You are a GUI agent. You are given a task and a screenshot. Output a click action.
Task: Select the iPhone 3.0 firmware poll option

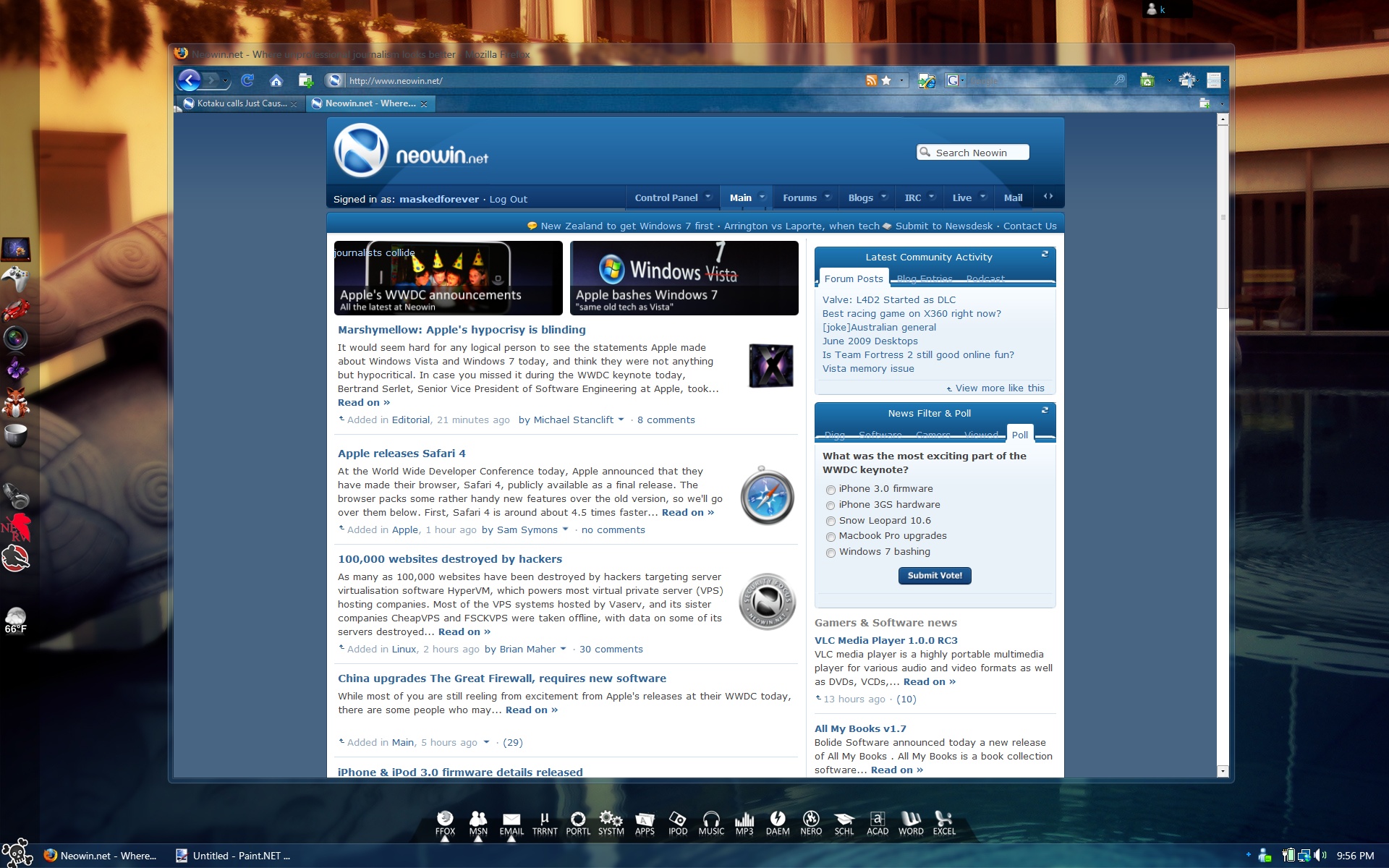click(x=831, y=490)
